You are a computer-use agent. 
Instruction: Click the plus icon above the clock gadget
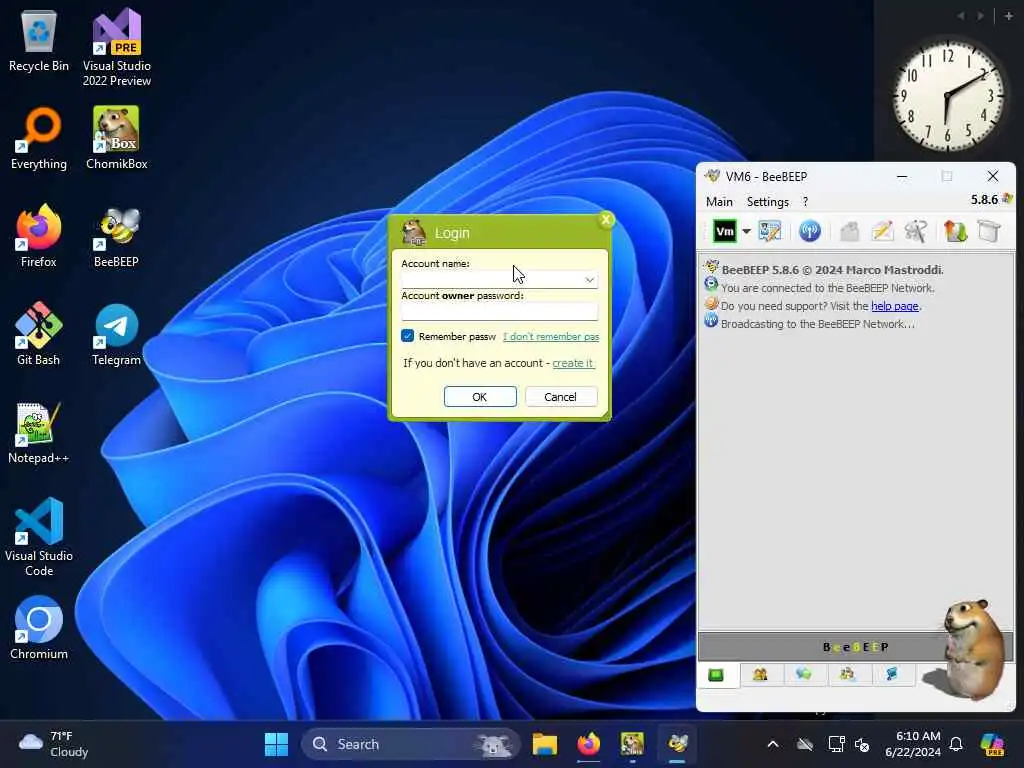click(x=1008, y=16)
